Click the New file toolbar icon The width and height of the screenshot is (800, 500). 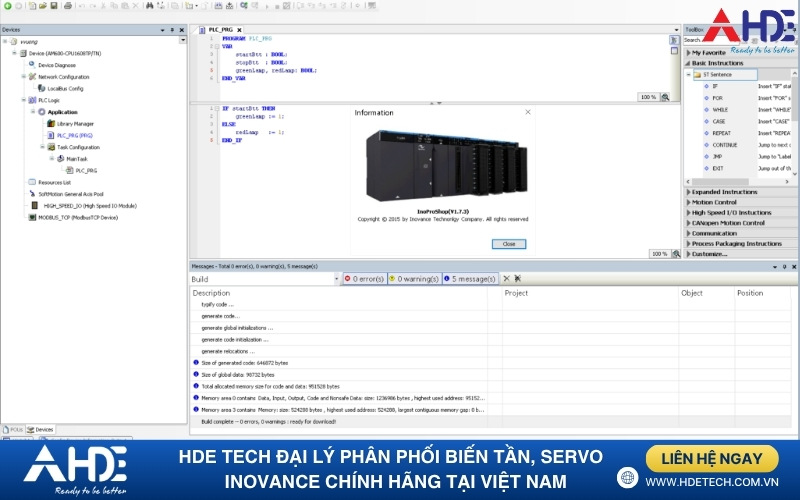[x=32, y=6]
